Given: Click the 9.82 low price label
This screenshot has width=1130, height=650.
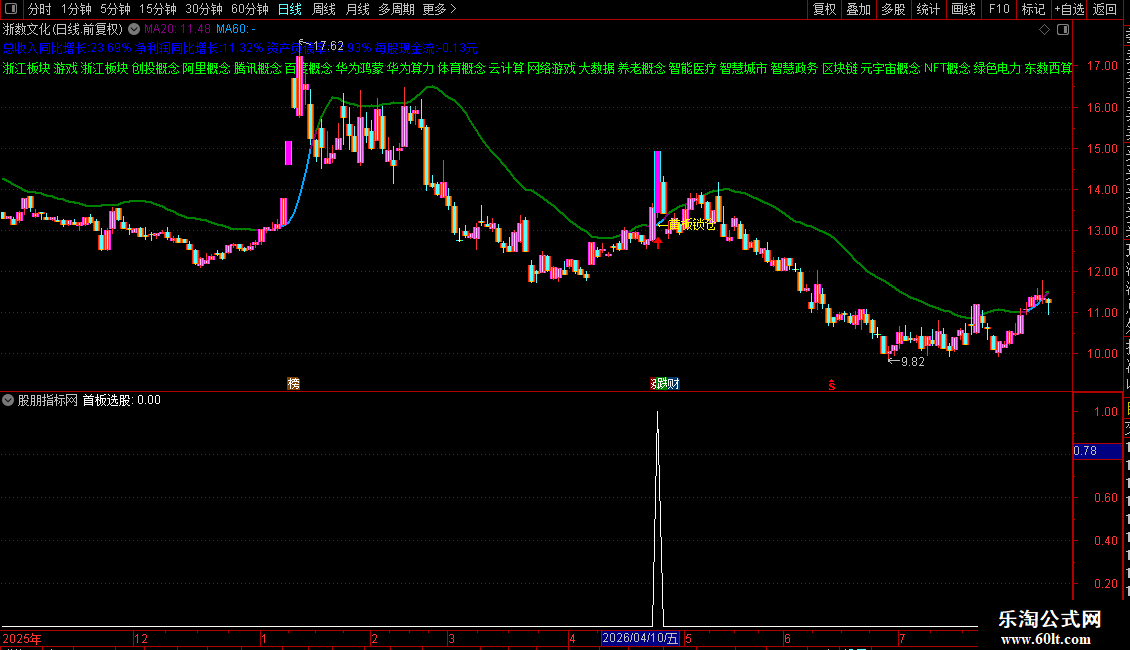Looking at the screenshot, I should coord(912,362).
